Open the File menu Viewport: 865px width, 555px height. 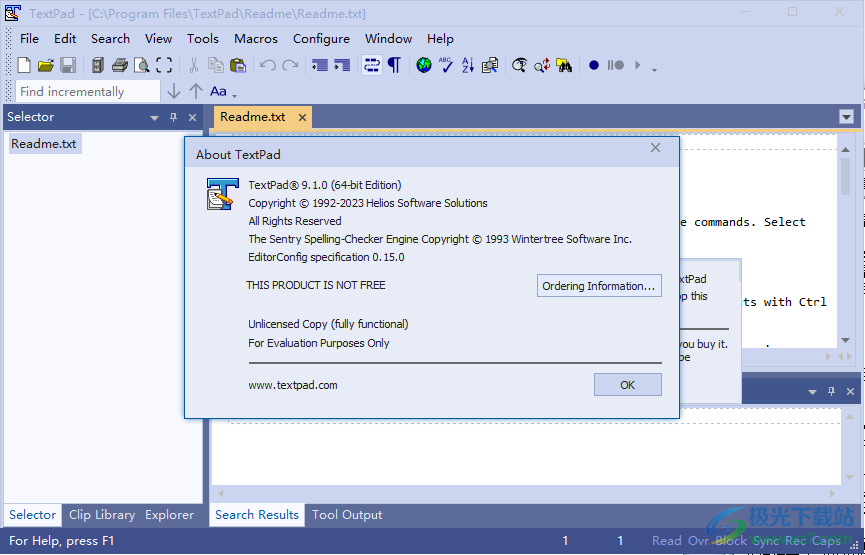point(29,39)
